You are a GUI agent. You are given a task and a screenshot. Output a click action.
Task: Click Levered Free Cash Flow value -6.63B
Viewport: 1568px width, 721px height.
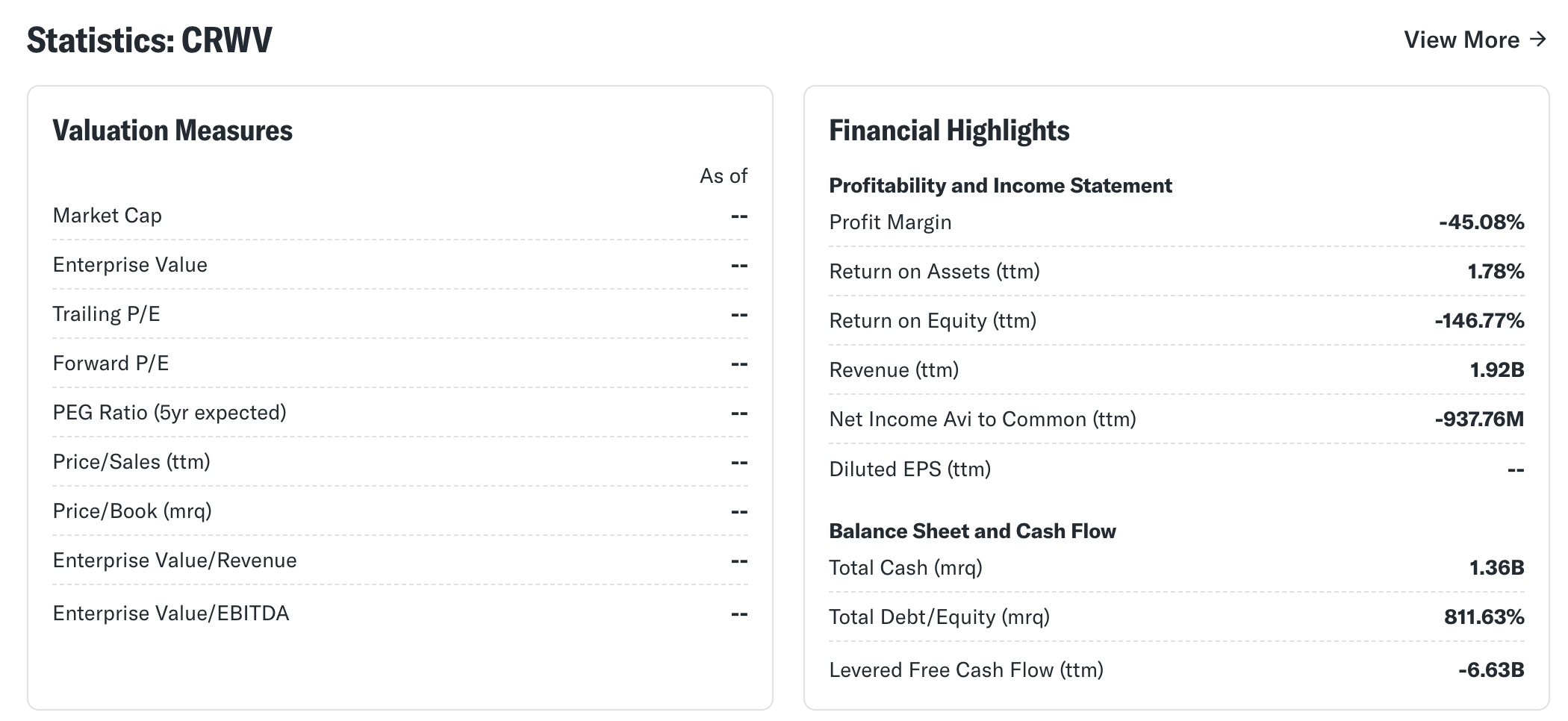(x=1491, y=670)
